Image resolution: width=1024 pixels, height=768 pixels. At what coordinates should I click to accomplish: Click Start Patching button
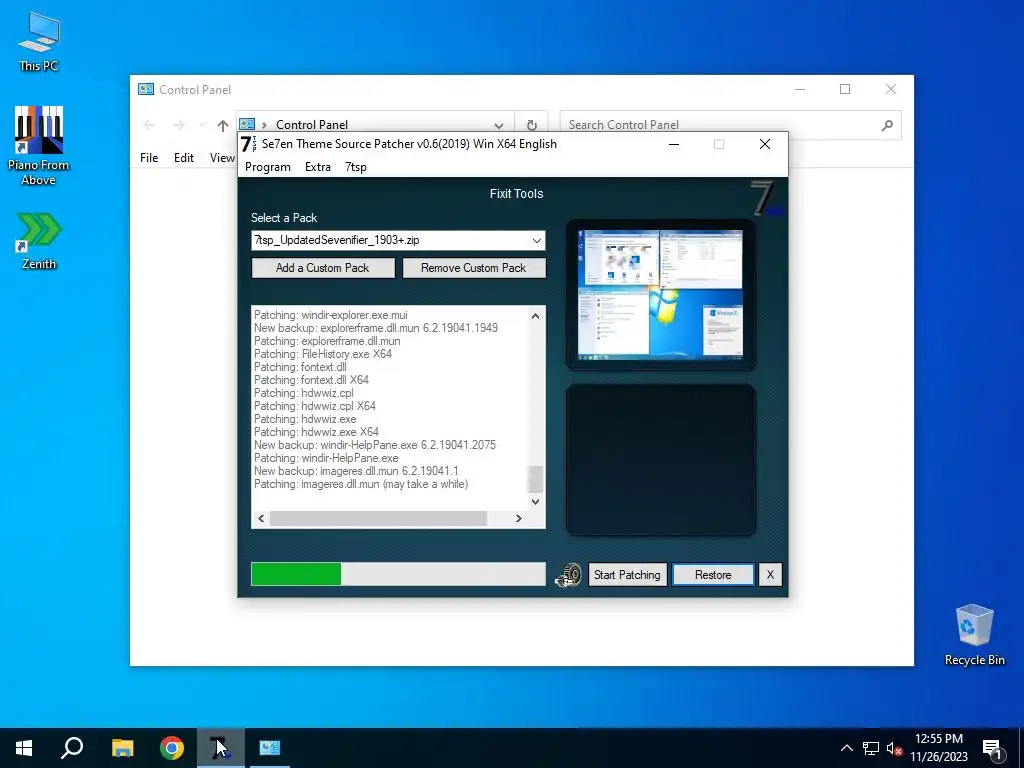click(627, 575)
